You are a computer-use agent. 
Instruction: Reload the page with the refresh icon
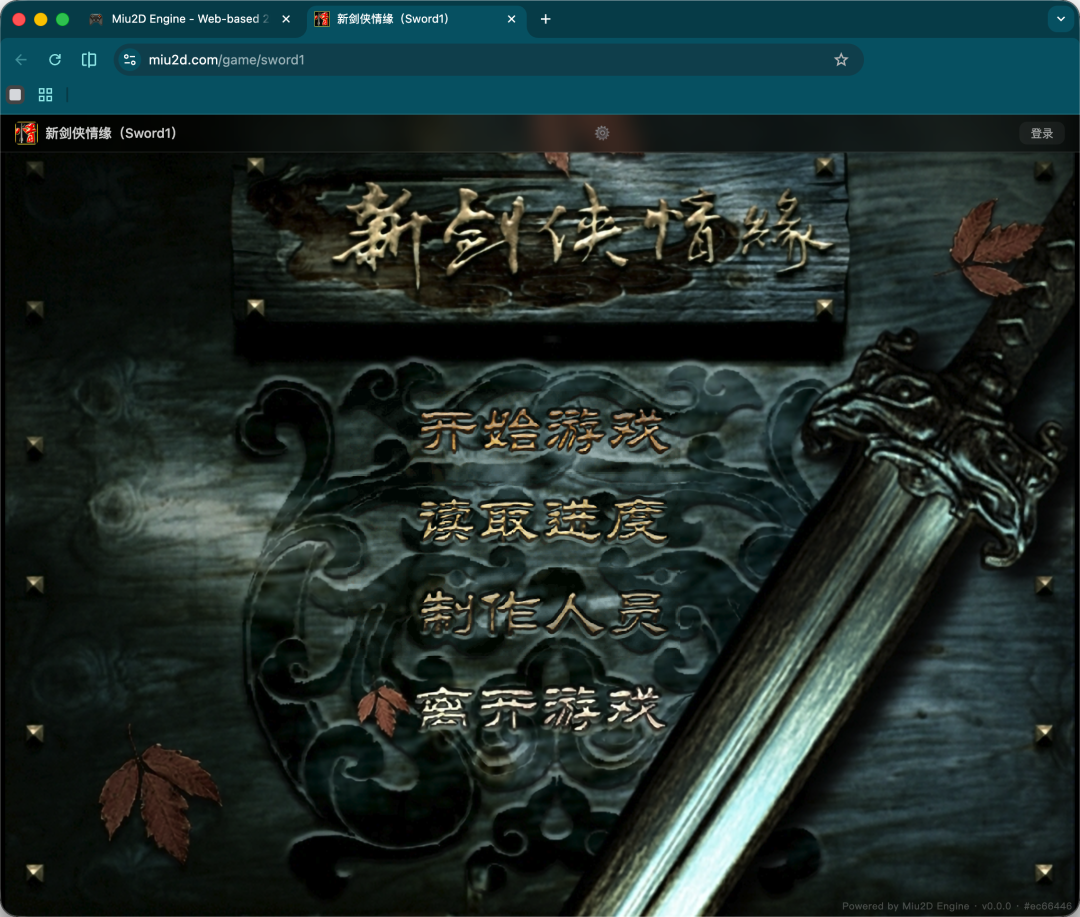54,59
